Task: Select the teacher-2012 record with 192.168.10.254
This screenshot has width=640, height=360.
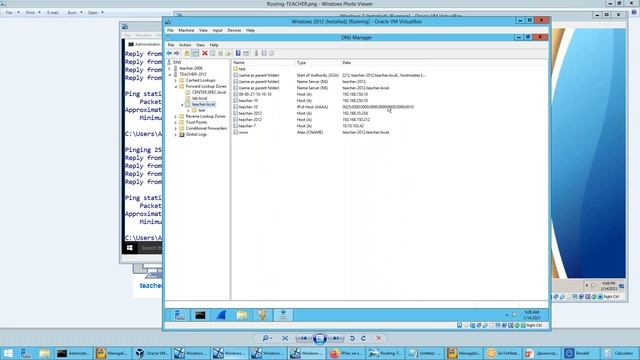Action: [x=300, y=113]
